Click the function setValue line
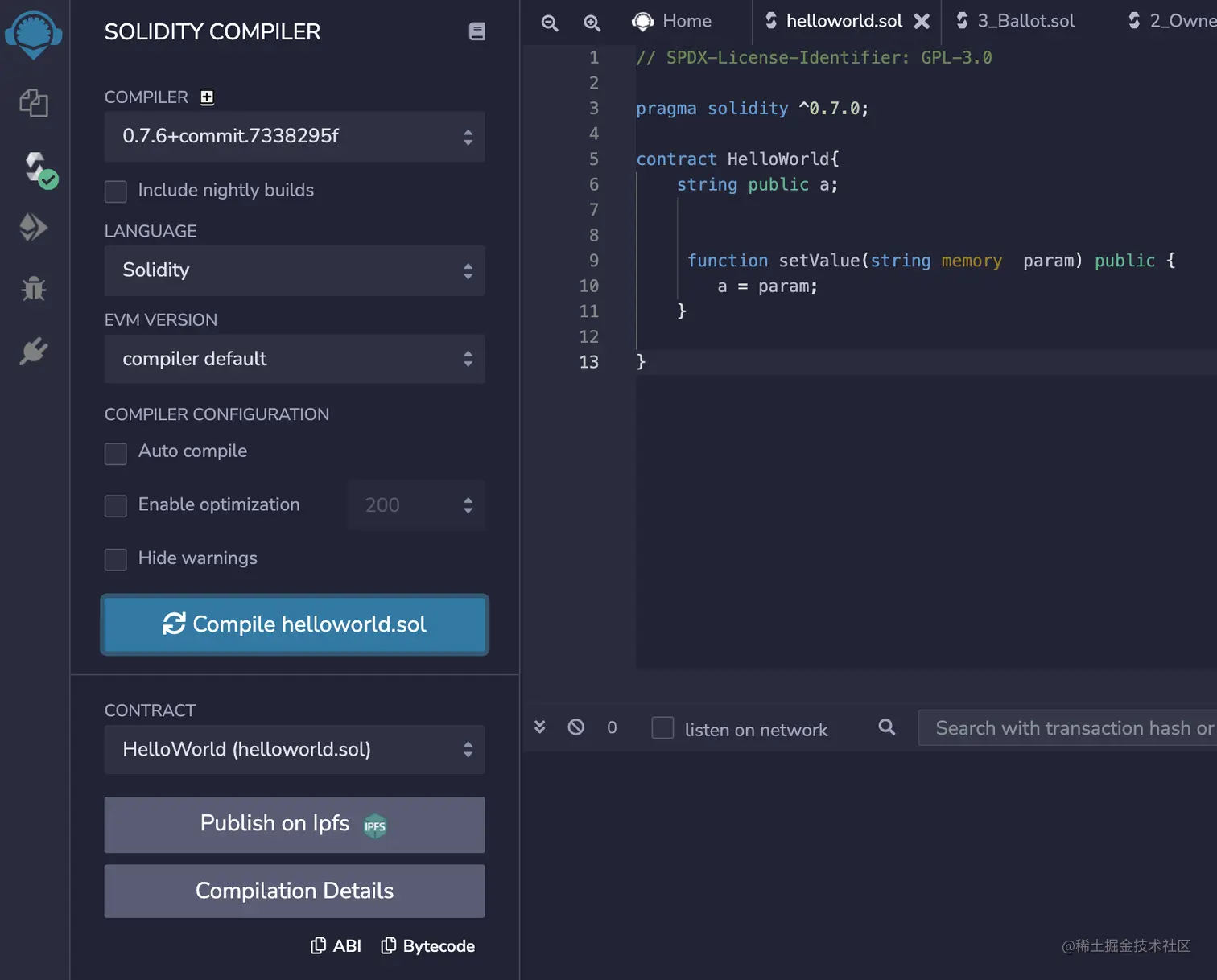The width and height of the screenshot is (1217, 980). tap(931, 261)
